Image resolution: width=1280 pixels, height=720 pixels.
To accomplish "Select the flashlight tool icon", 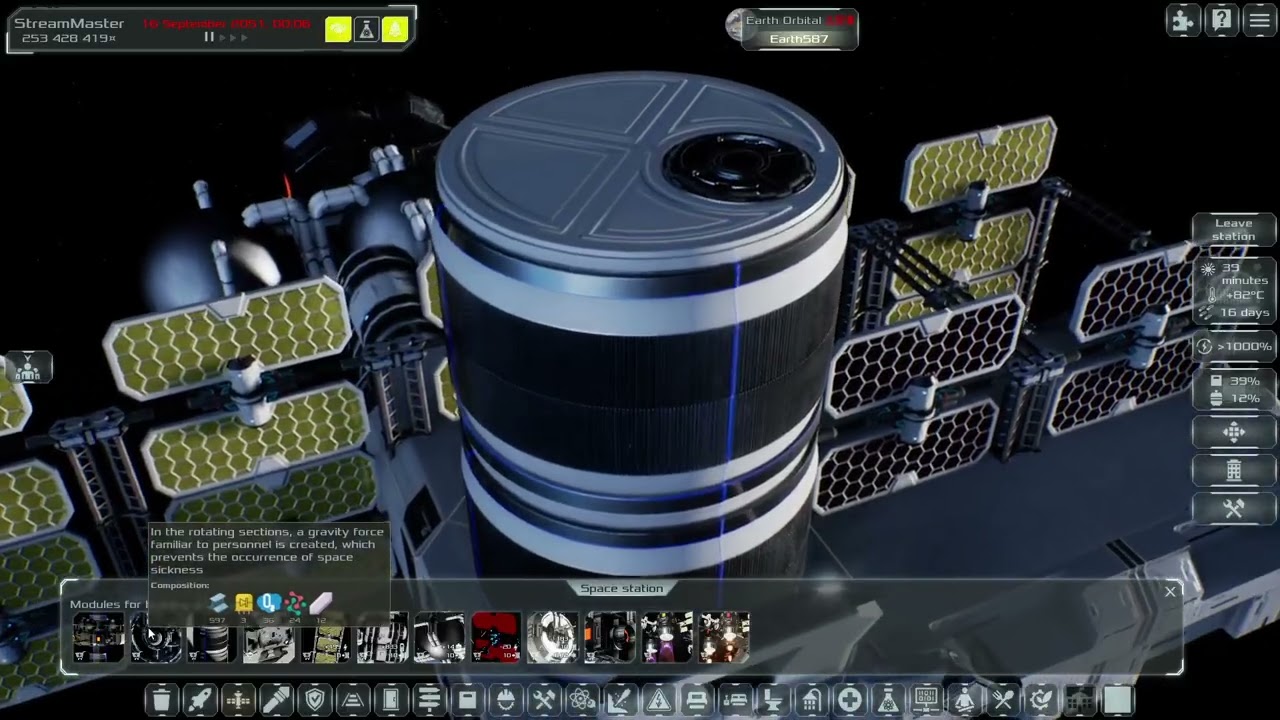I will 276,700.
